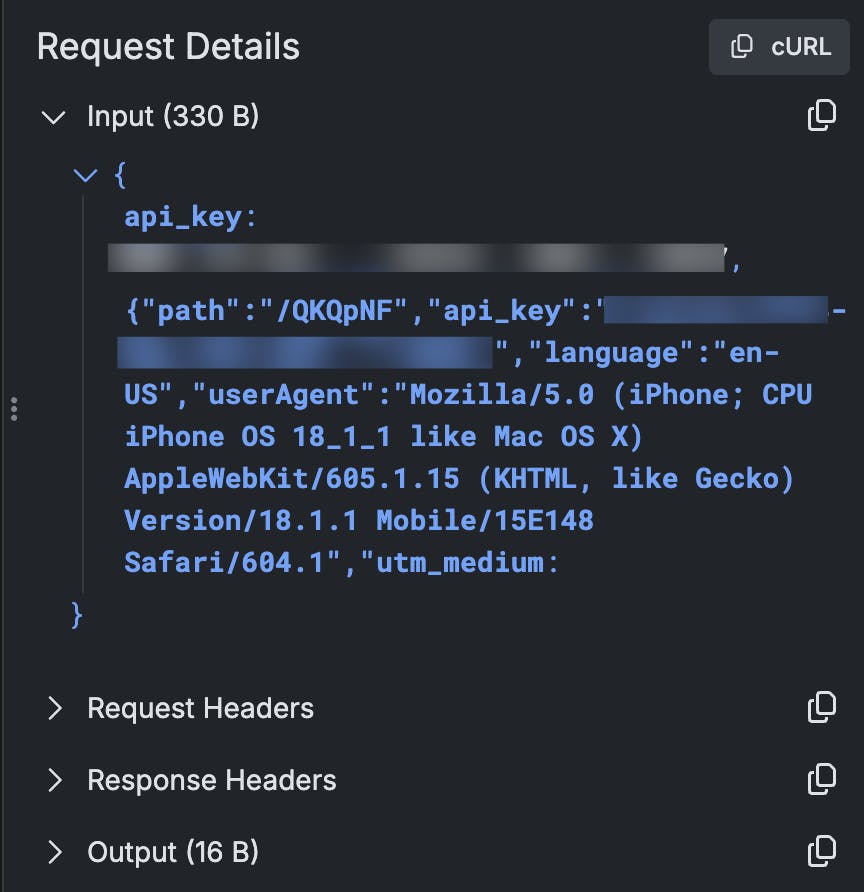
Task: Click the Request Details heading
Action: [x=168, y=47]
